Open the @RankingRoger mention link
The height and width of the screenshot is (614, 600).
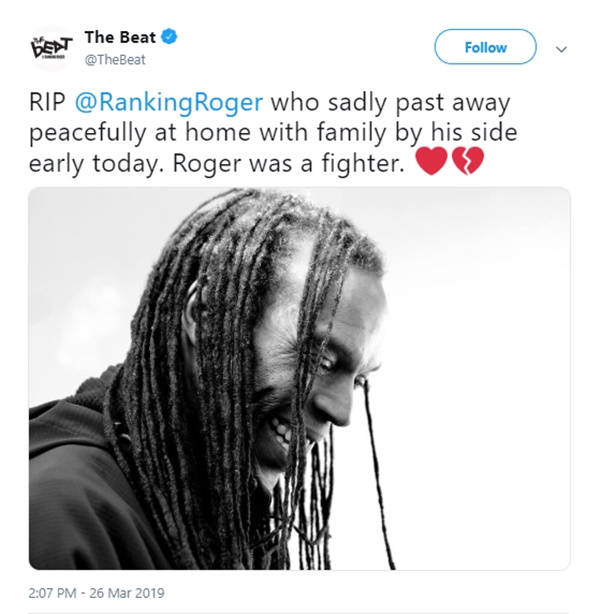(x=168, y=103)
